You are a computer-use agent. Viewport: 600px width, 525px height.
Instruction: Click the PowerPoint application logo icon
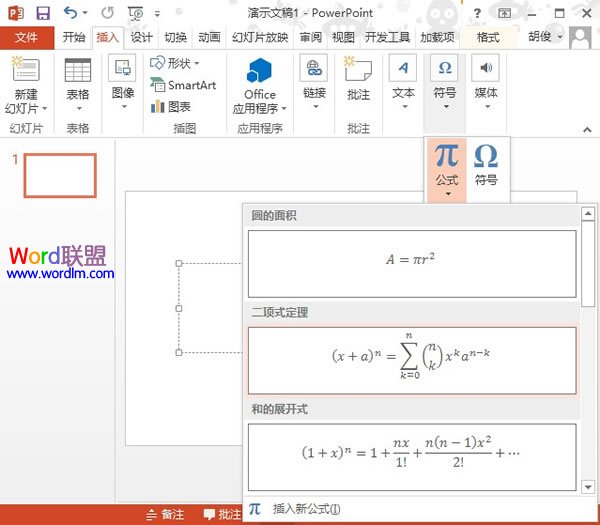[16, 13]
